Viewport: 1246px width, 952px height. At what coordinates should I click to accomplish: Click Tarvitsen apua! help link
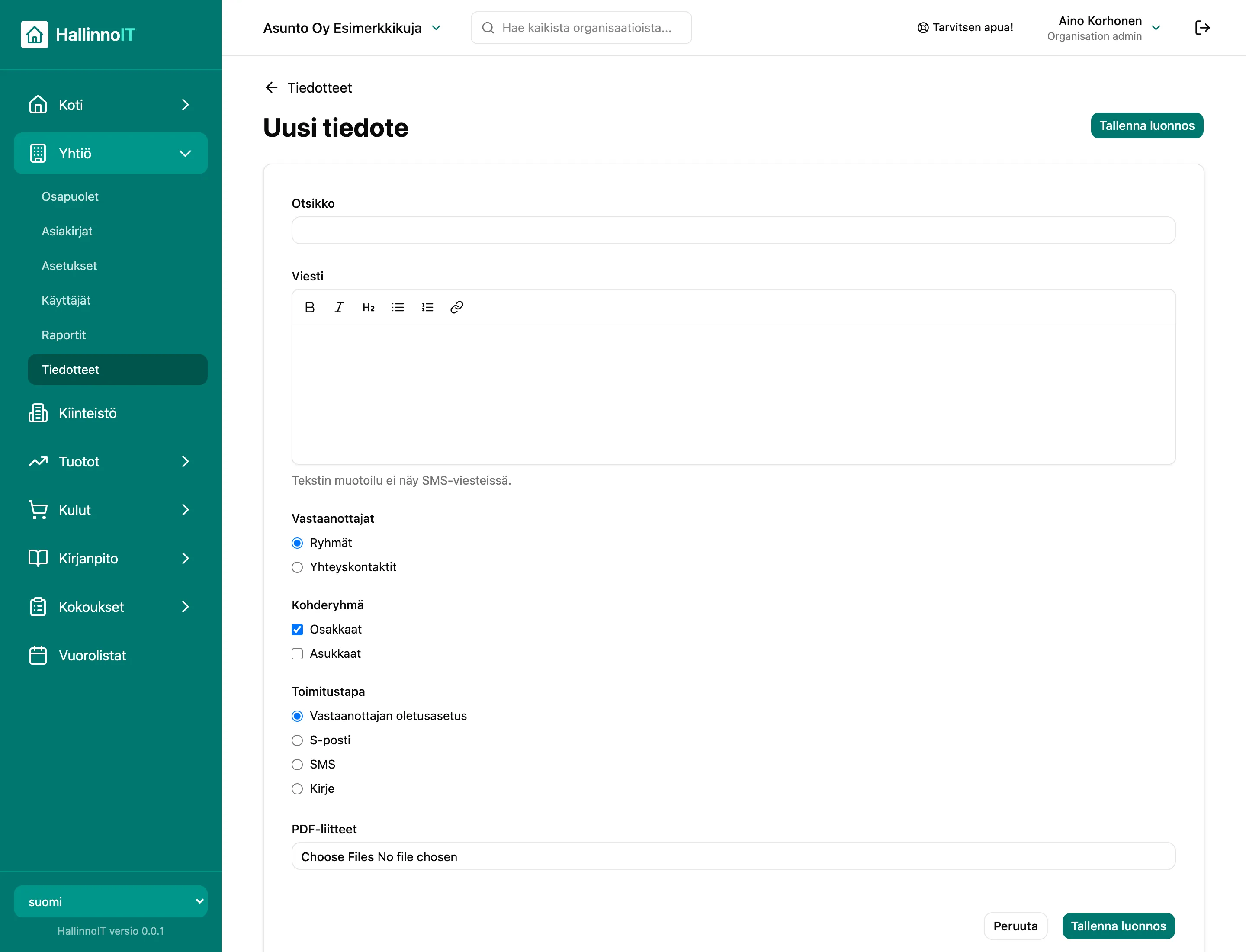coord(965,27)
